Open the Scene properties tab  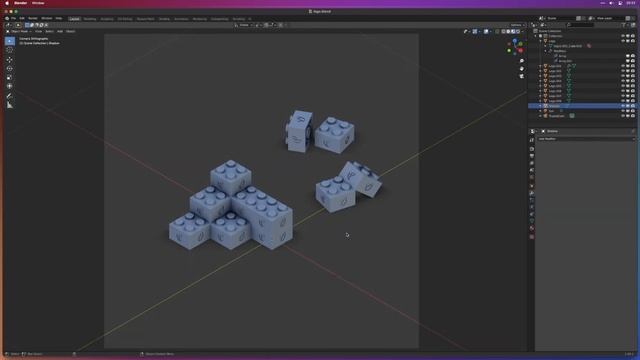[x=532, y=170]
